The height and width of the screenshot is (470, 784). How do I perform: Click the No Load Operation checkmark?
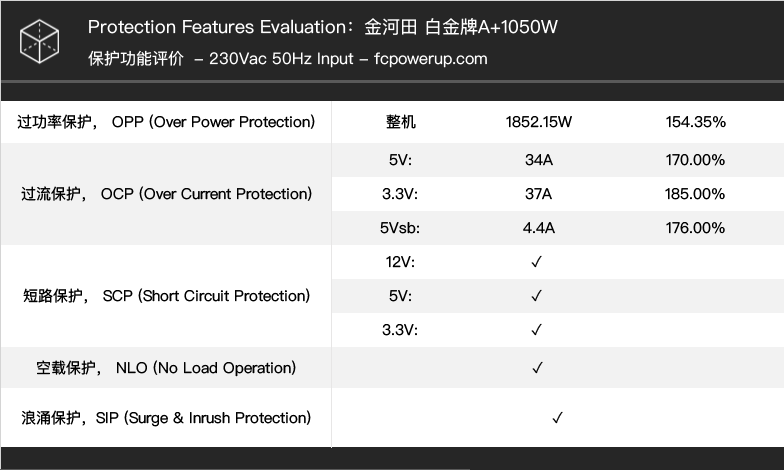click(538, 368)
